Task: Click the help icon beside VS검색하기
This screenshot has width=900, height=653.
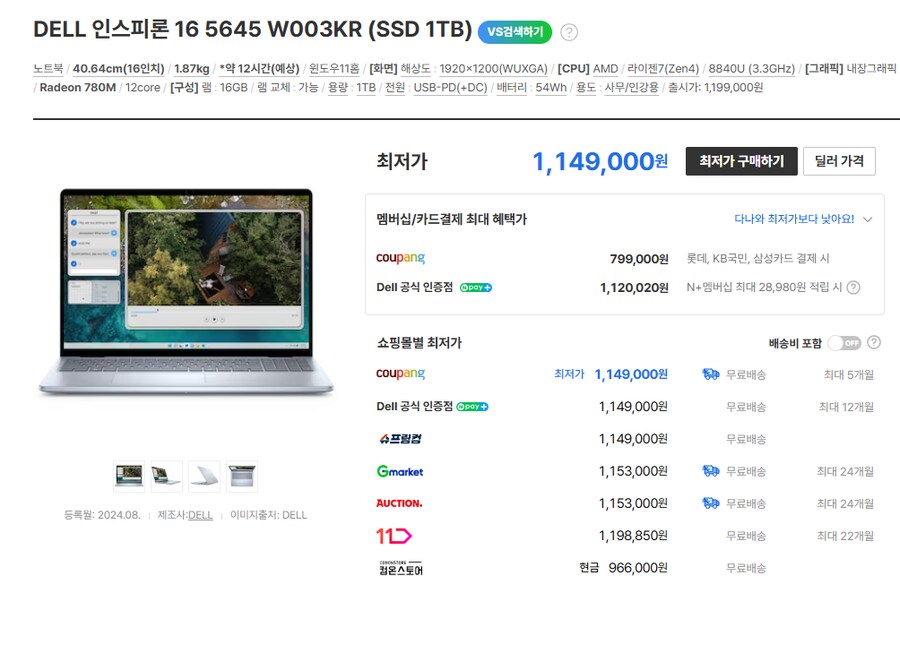Action: tap(569, 32)
